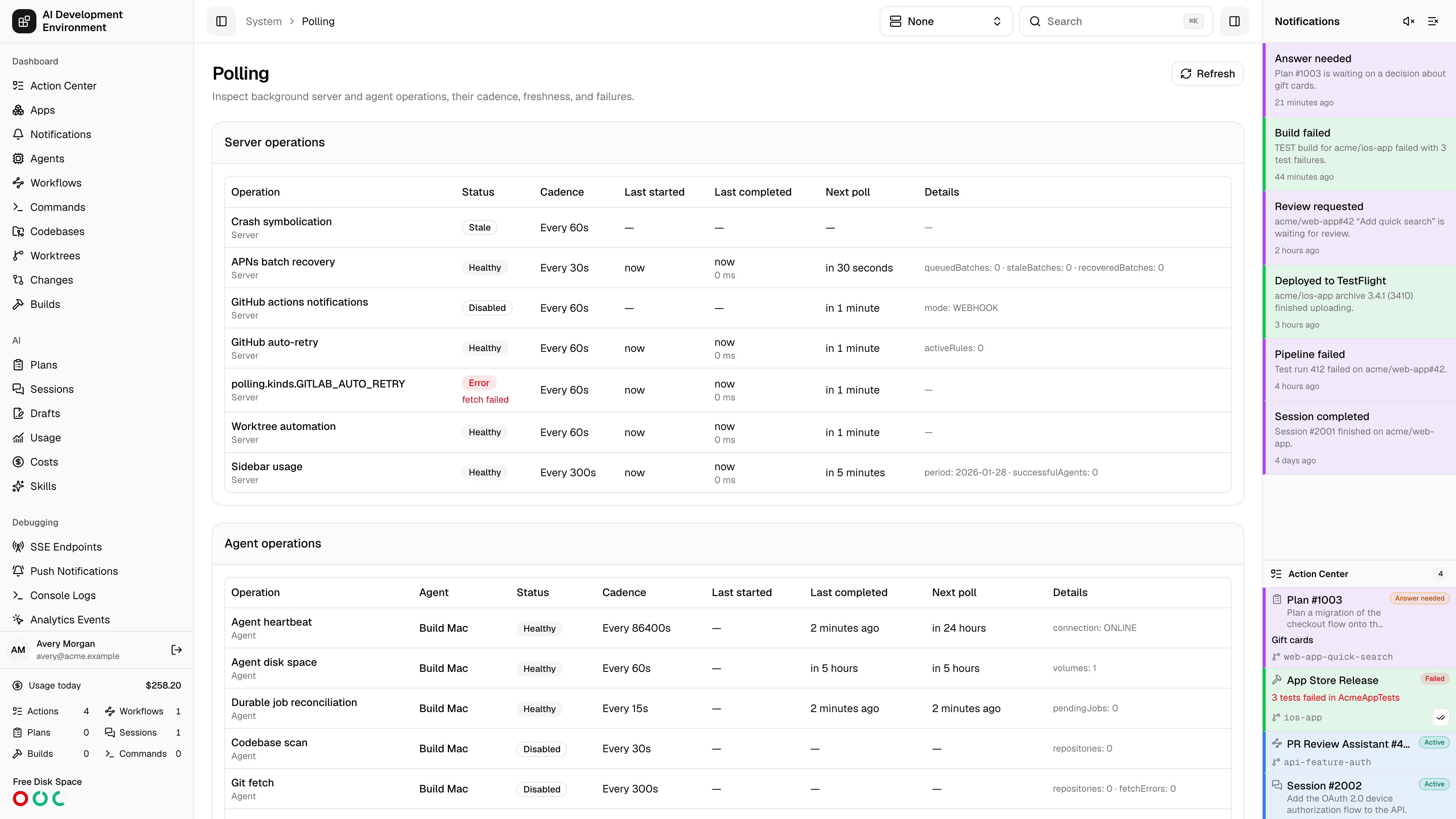1456x819 pixels.
Task: Click the notifications list filter icon
Action: 1433,22
